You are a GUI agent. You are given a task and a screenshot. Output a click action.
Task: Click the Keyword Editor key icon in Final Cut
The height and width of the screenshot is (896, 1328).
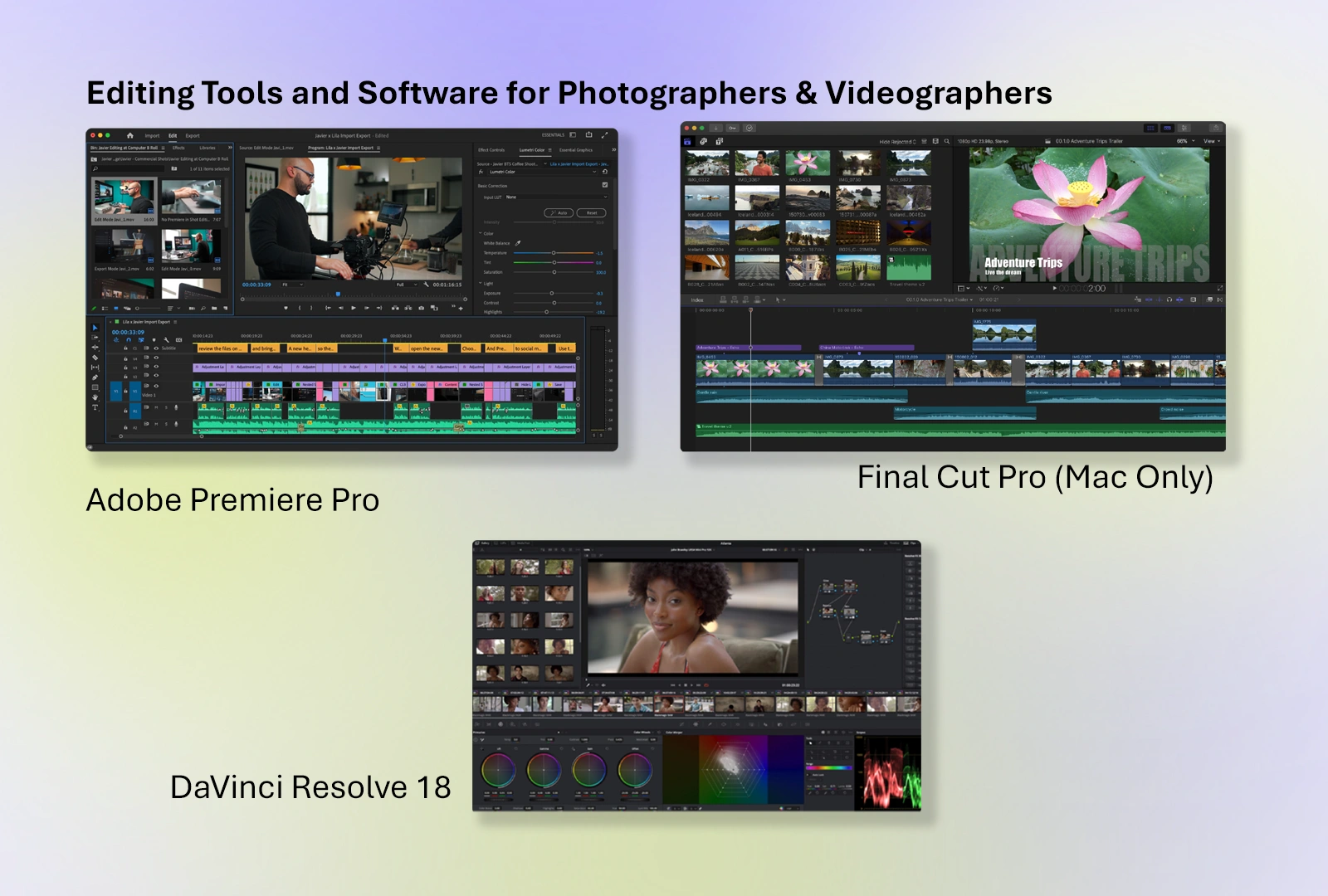tap(732, 128)
